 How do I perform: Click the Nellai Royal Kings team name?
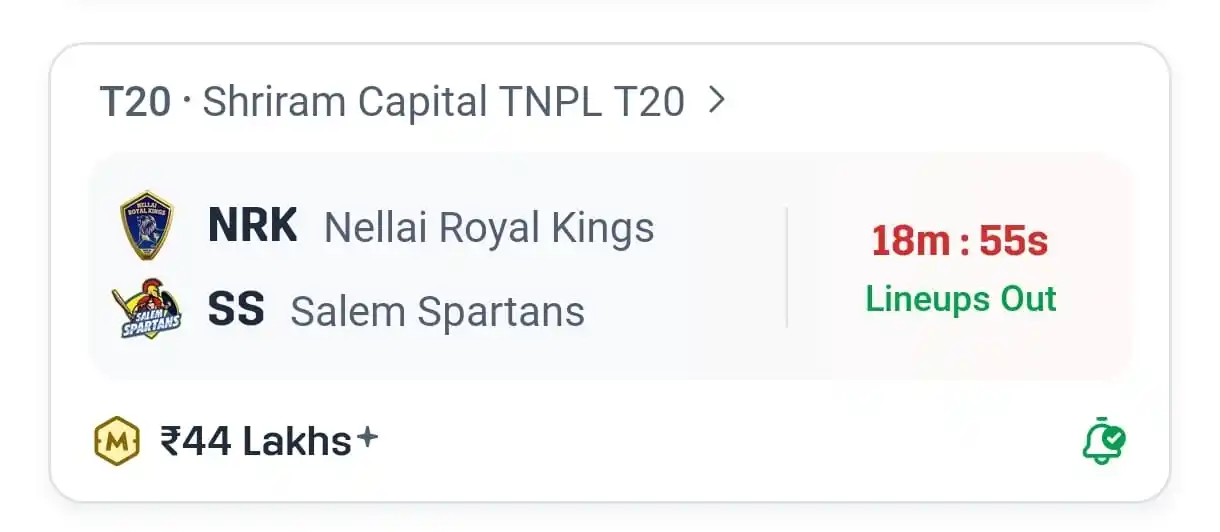click(489, 228)
